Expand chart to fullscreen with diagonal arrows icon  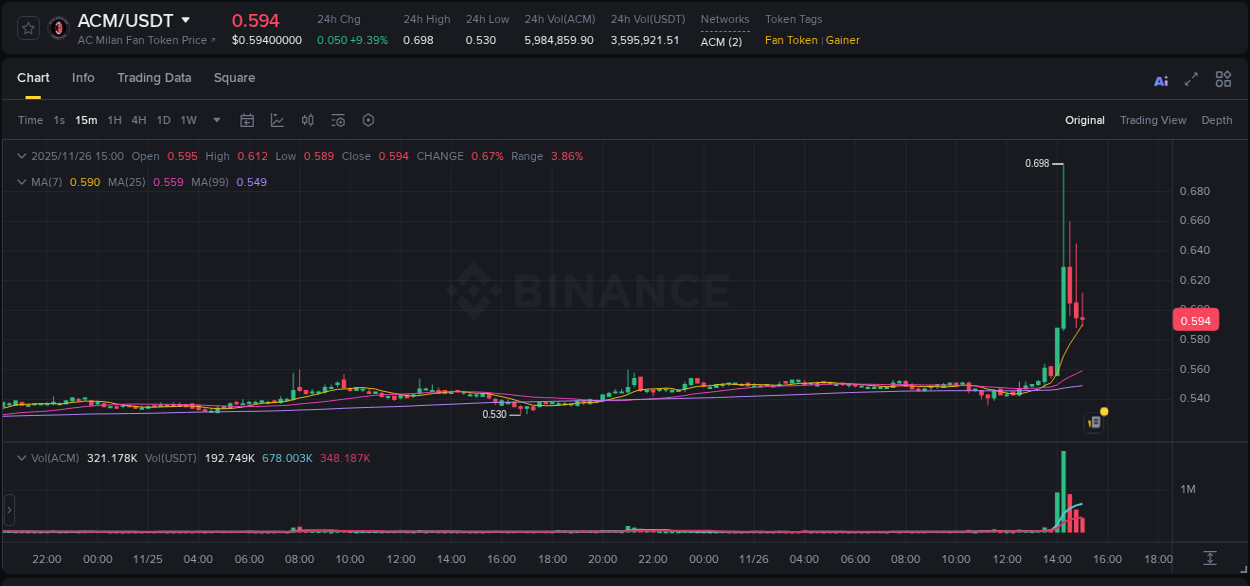pyautogui.click(x=1190, y=79)
